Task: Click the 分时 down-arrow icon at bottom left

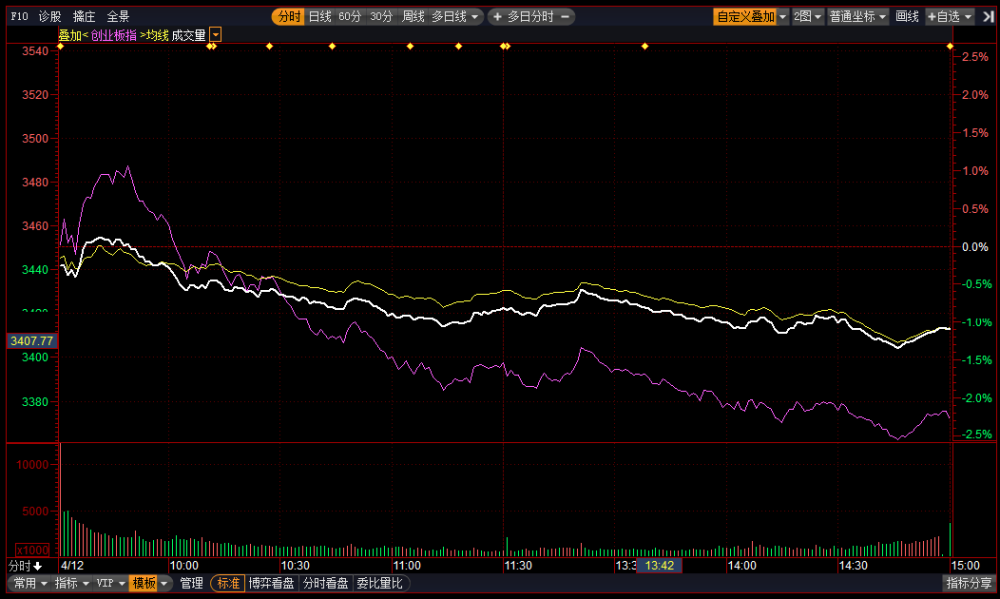Action: 38,566
